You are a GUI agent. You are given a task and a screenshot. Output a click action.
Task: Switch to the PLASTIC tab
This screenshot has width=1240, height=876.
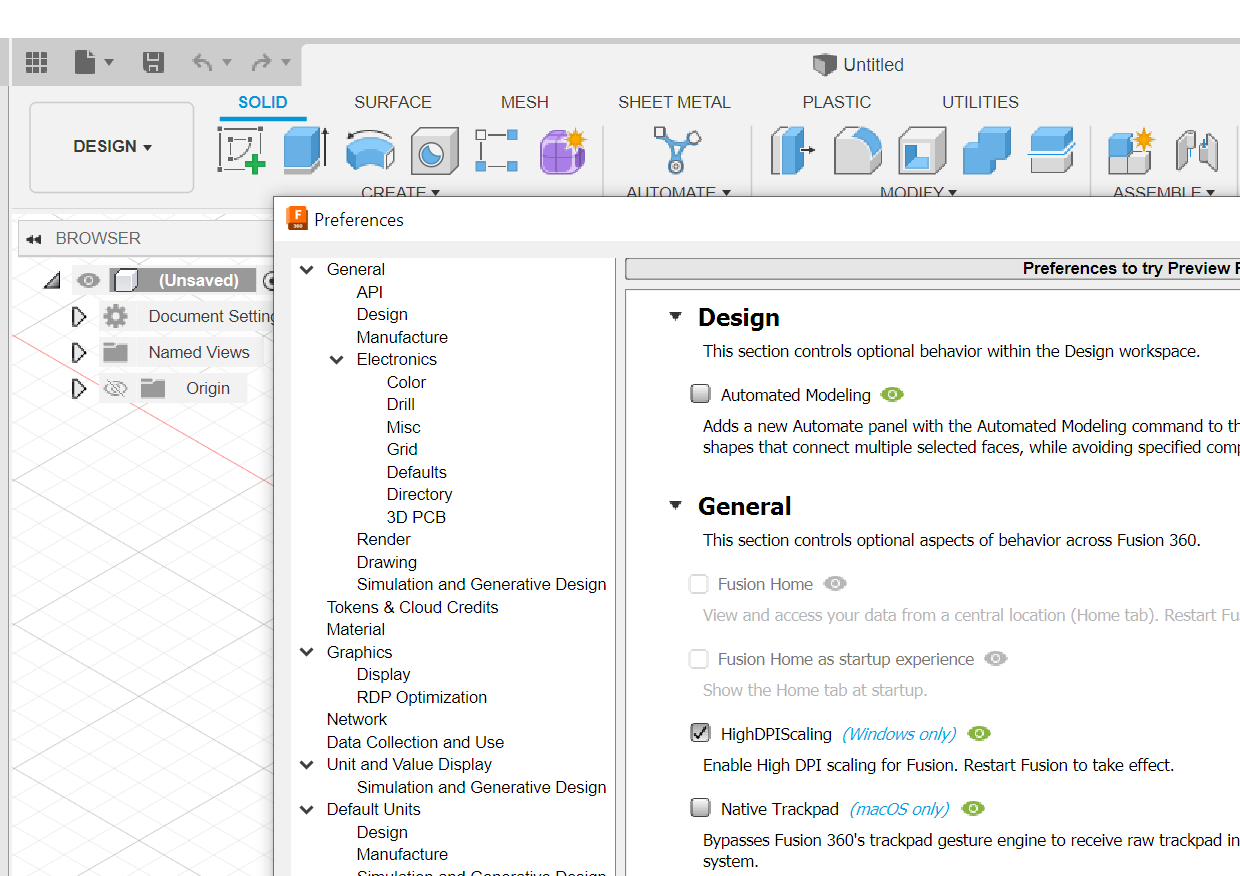837,102
